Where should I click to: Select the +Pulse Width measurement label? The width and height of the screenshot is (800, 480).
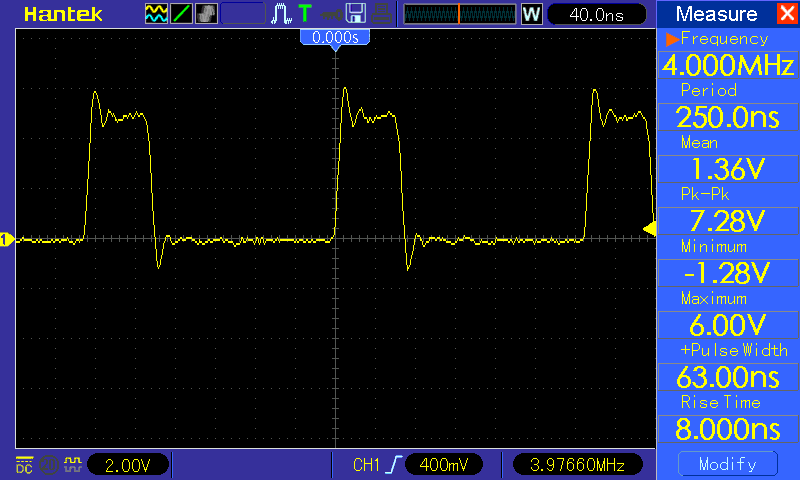(734, 350)
